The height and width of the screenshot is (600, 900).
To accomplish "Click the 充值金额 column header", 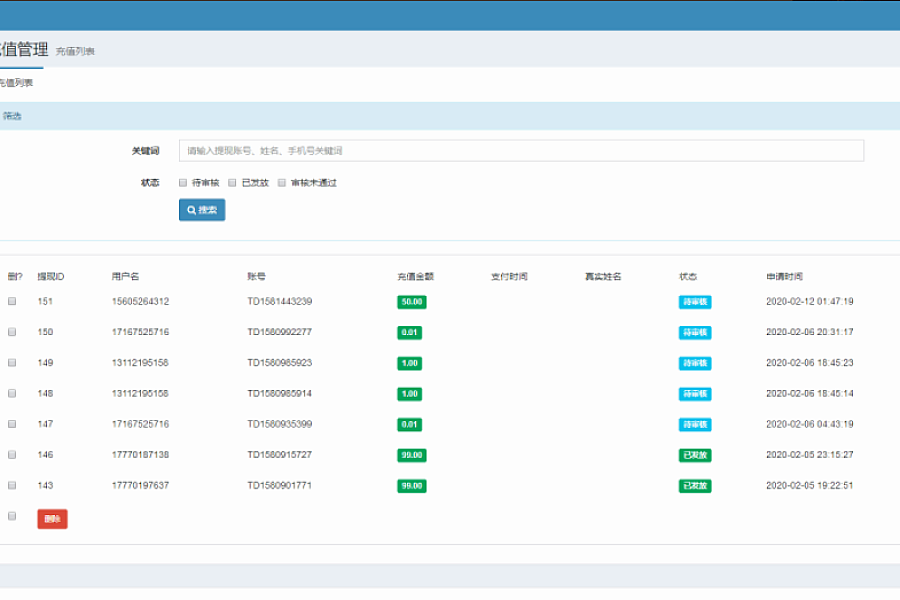I will (416, 276).
